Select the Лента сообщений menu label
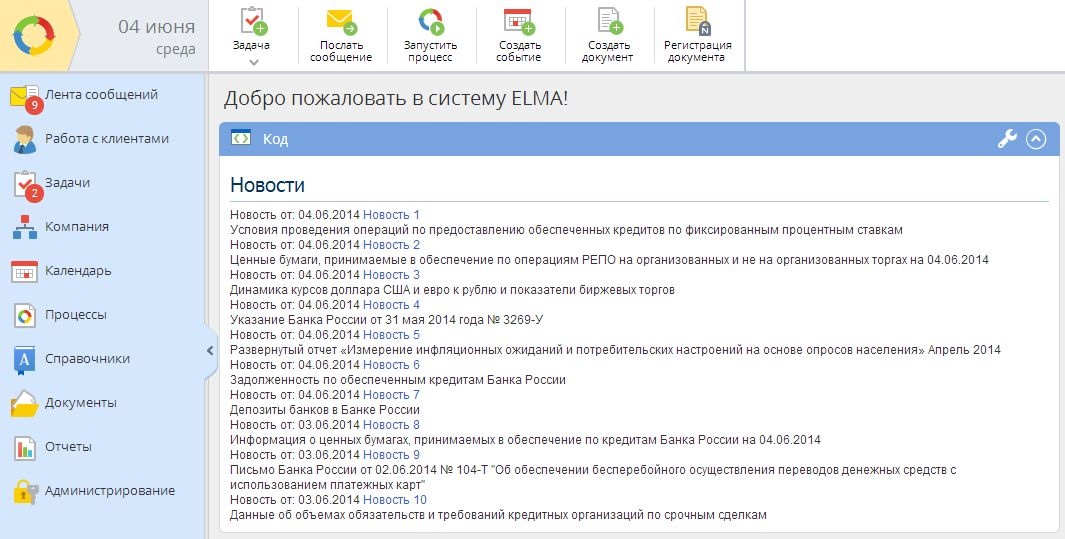 [x=101, y=94]
